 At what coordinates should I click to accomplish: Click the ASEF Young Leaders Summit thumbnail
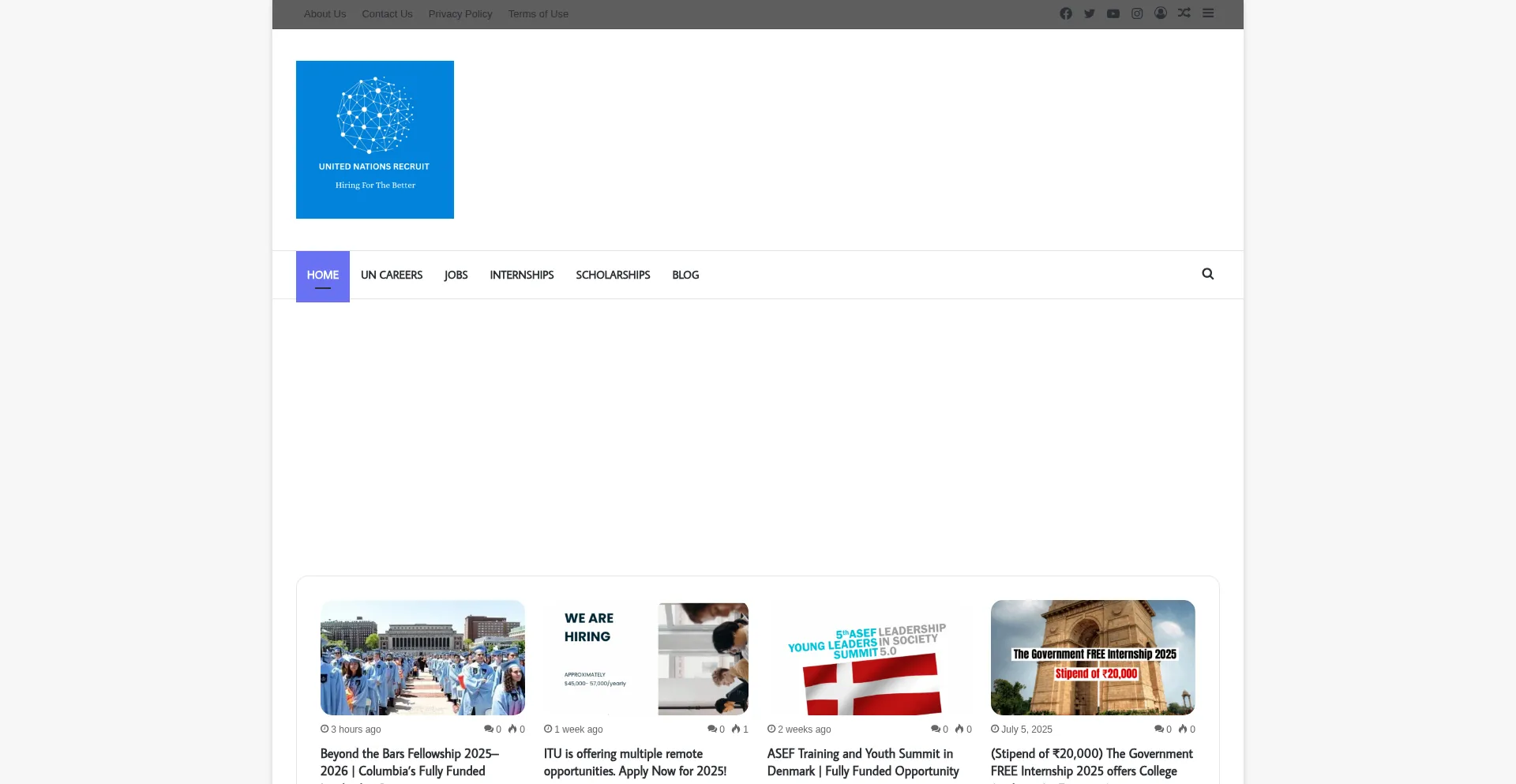[869, 658]
